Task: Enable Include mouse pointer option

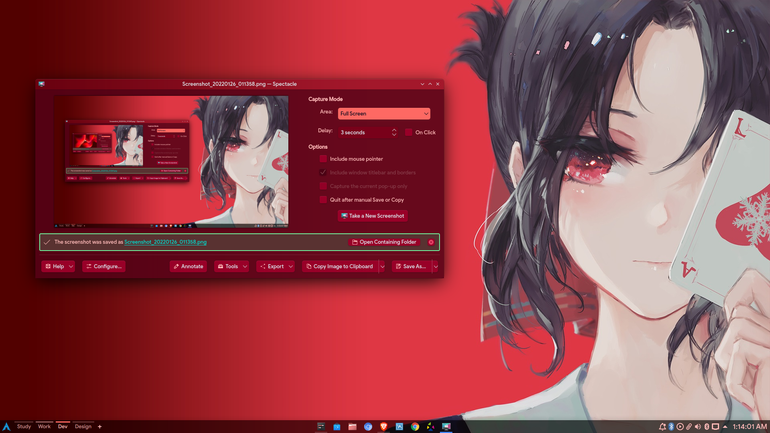Action: pyautogui.click(x=323, y=159)
